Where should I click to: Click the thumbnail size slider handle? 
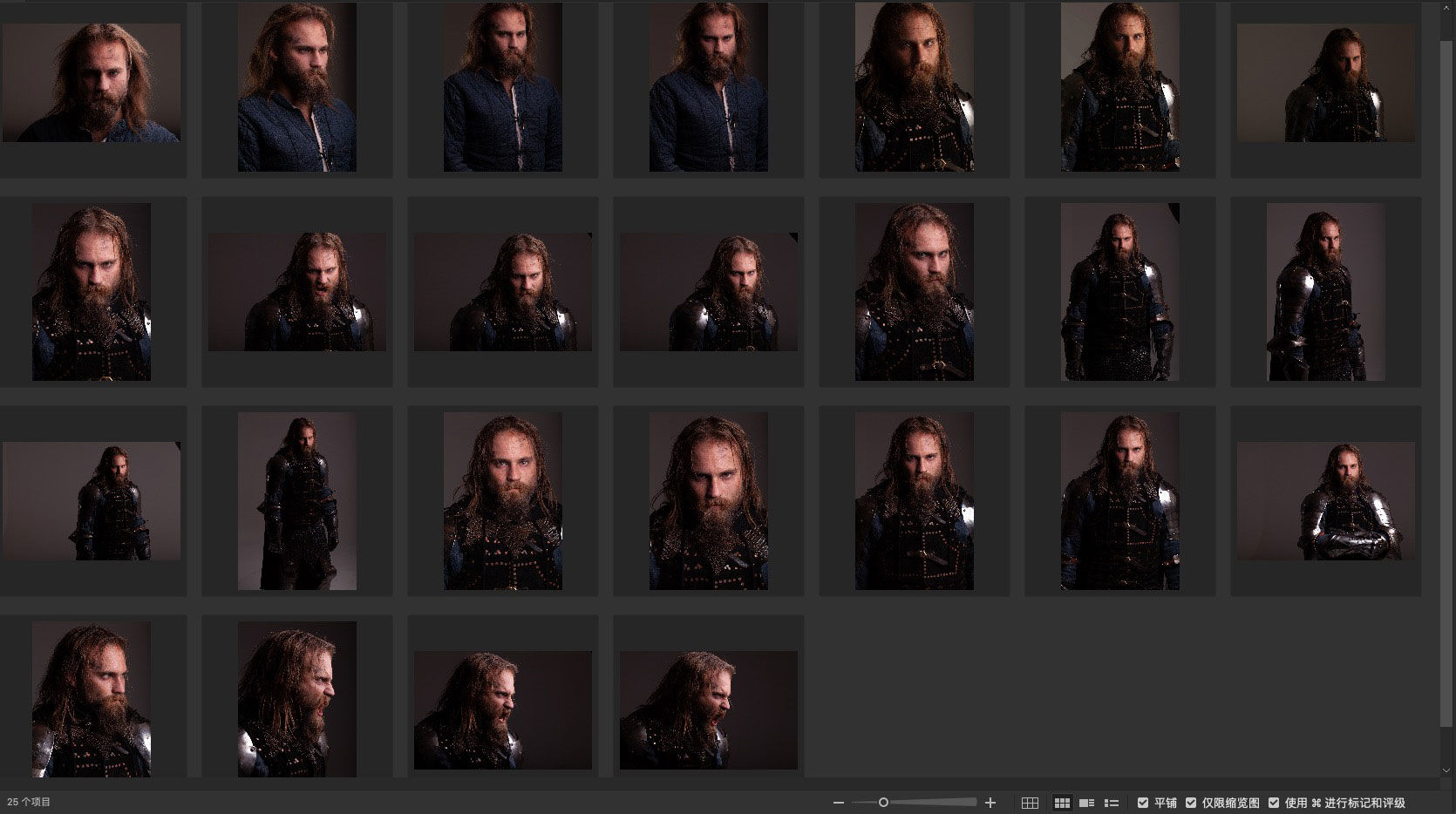tap(883, 803)
